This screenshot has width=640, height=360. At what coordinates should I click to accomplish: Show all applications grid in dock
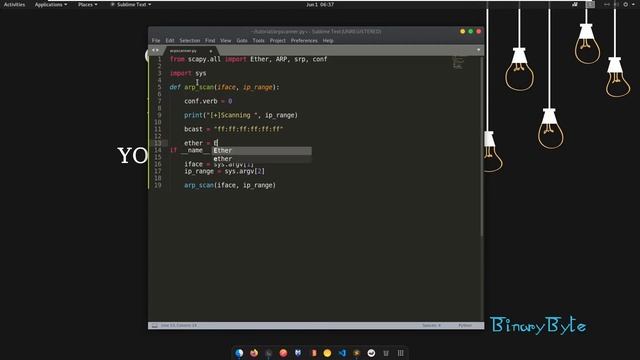pyautogui.click(x=400, y=353)
